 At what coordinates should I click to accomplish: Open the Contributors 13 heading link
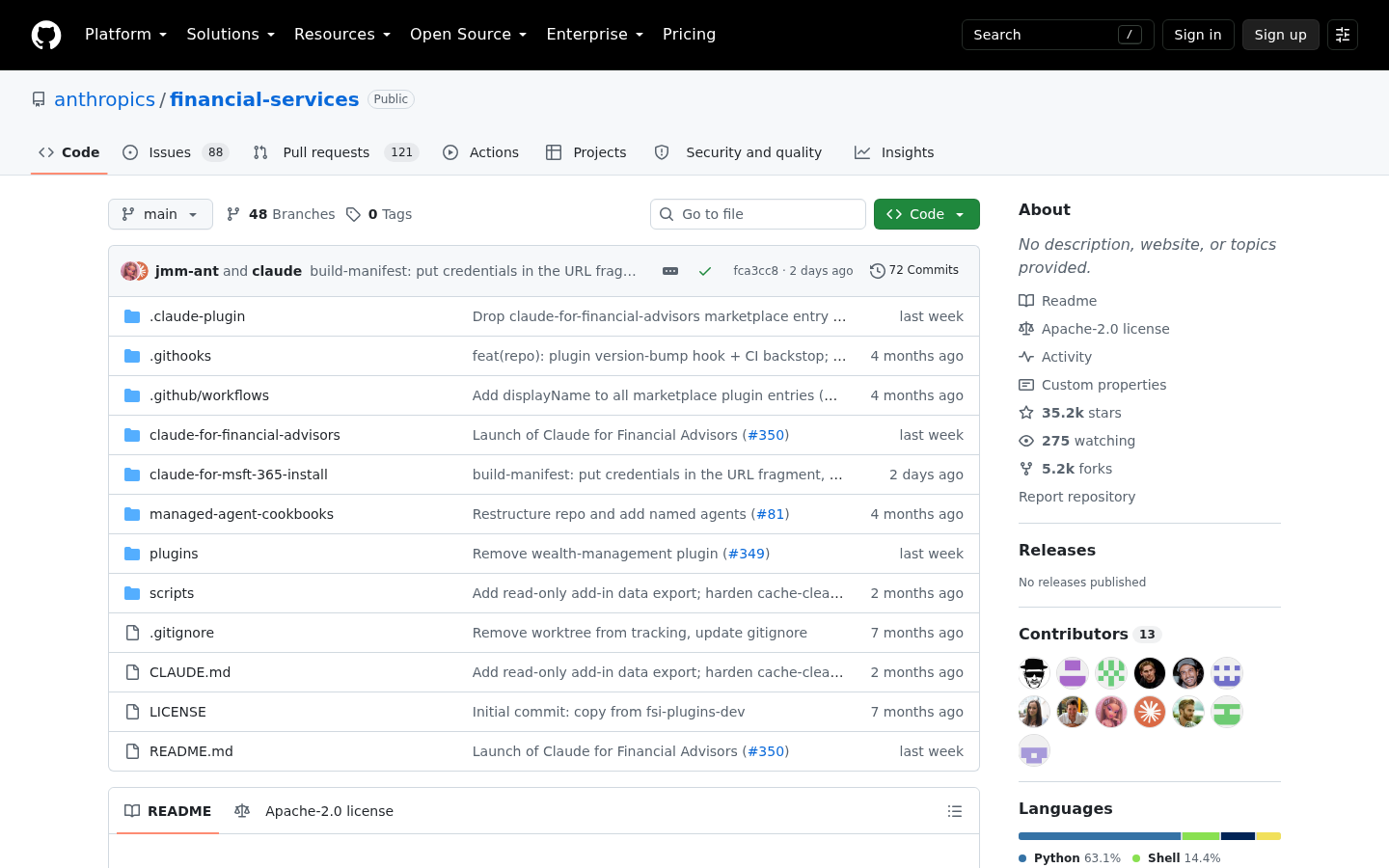tap(1089, 634)
